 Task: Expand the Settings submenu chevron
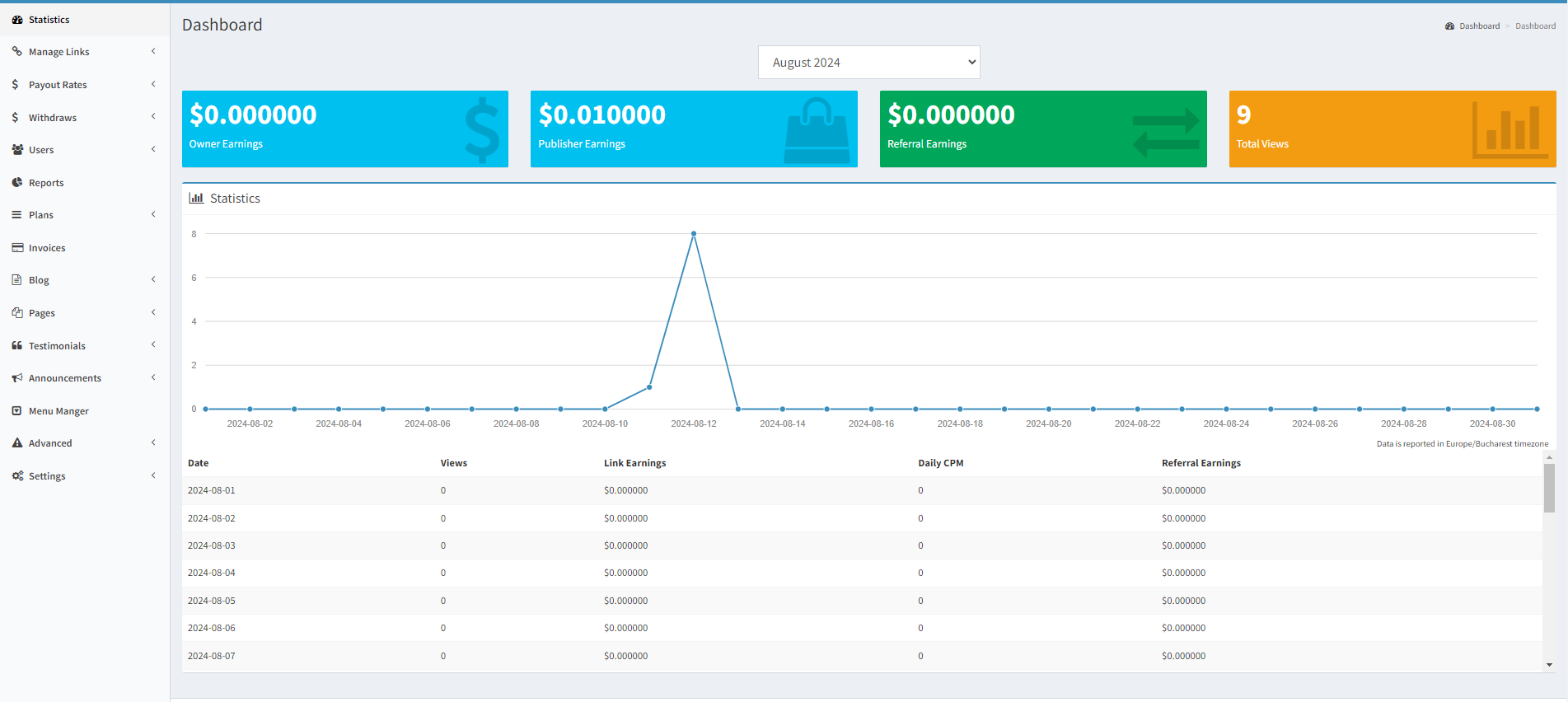pyautogui.click(x=153, y=475)
